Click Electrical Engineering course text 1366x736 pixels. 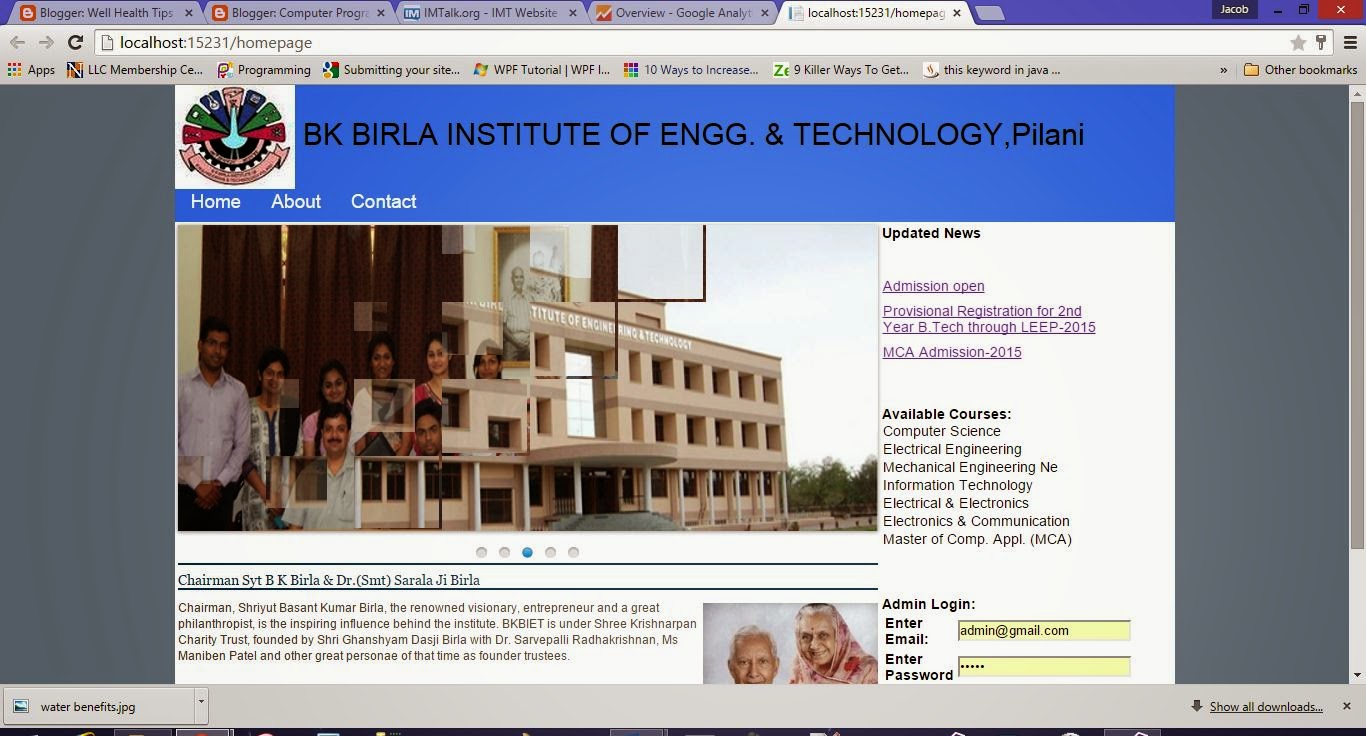[952, 449]
